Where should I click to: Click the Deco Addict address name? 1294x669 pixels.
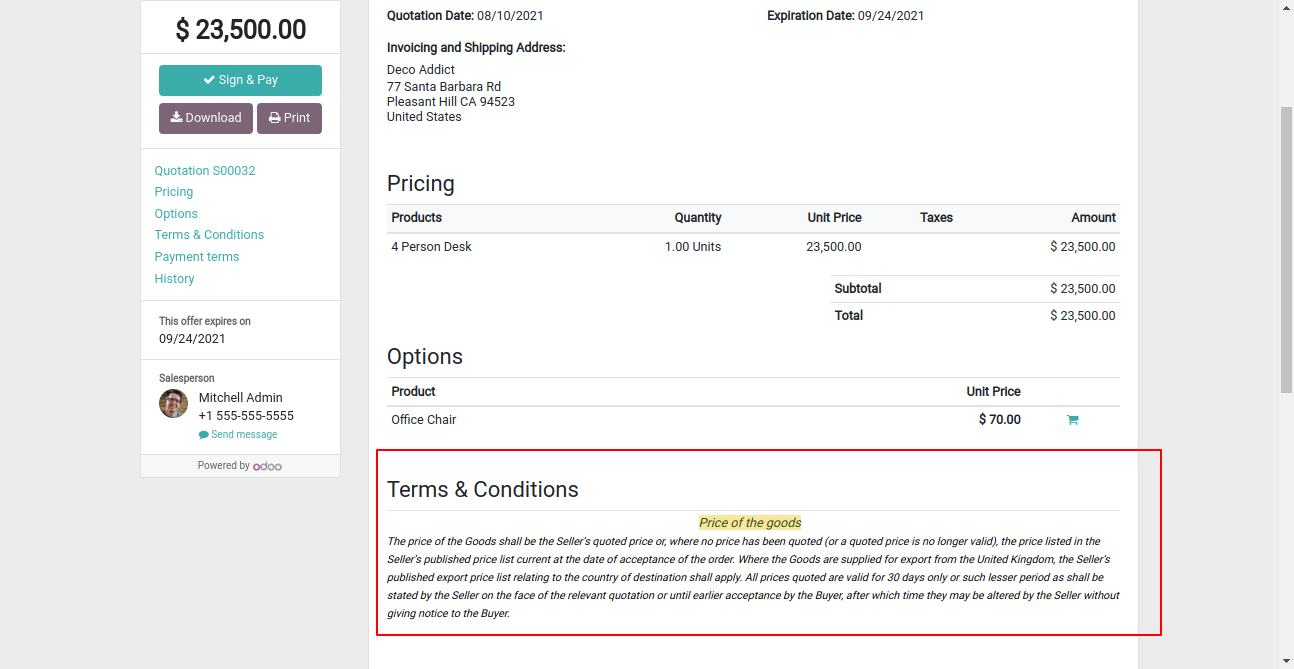(421, 70)
